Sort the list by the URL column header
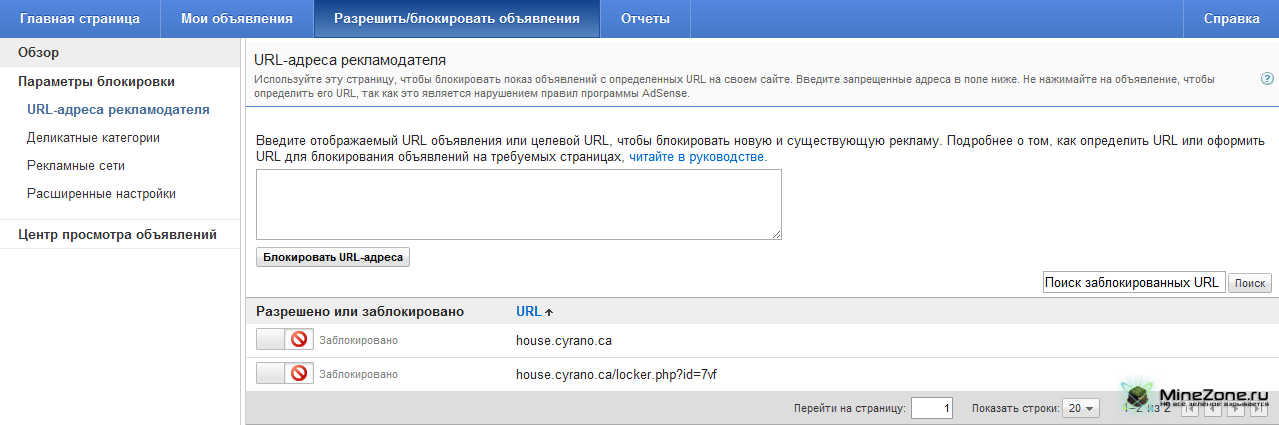This screenshot has width=1279, height=425. (528, 311)
